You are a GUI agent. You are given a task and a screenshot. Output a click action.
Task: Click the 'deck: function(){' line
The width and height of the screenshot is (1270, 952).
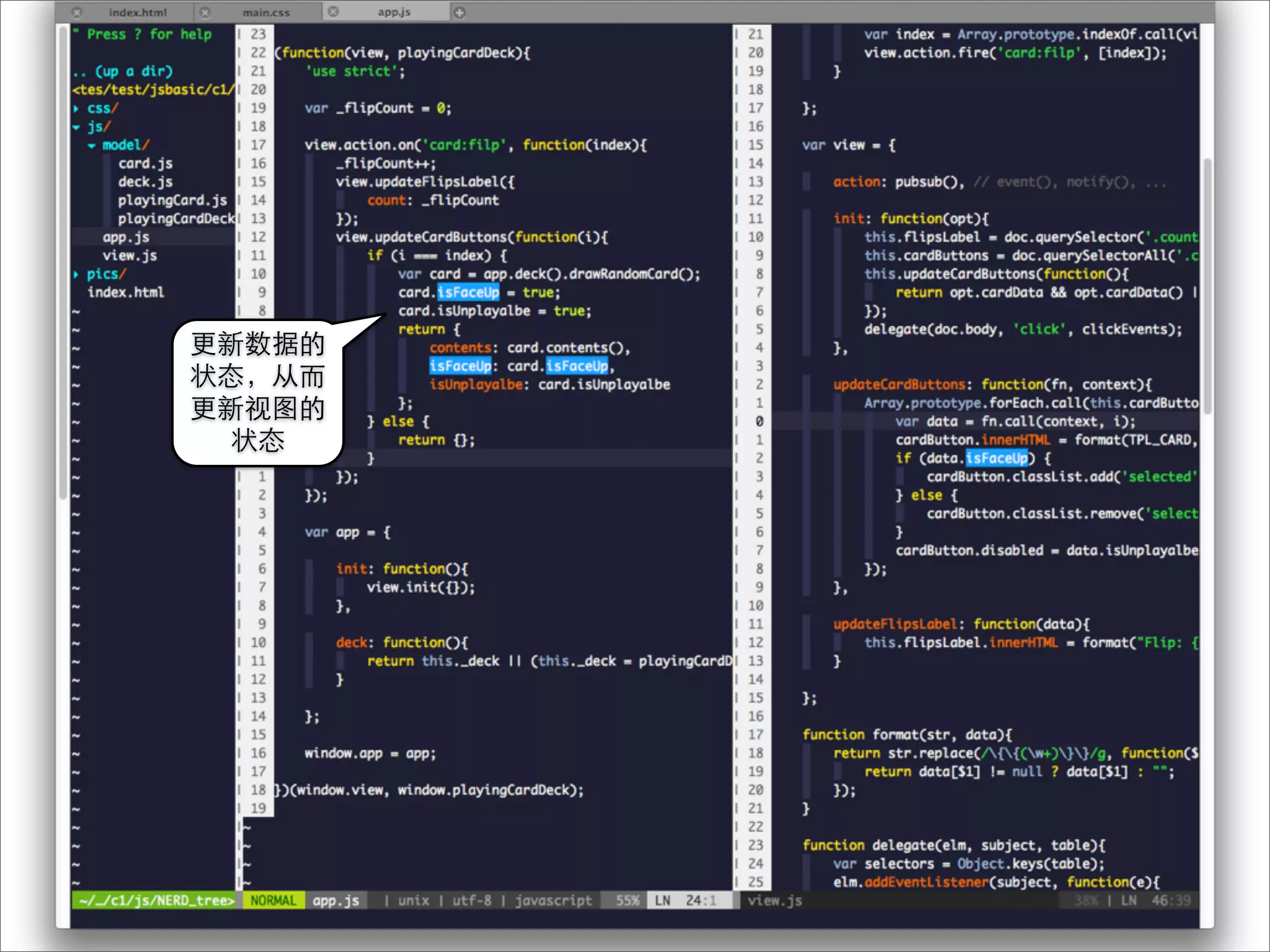tap(402, 643)
